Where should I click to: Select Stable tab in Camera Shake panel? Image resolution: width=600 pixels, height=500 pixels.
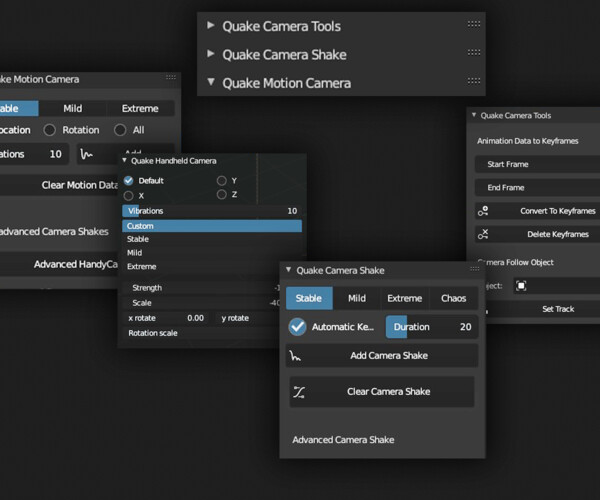(309, 298)
